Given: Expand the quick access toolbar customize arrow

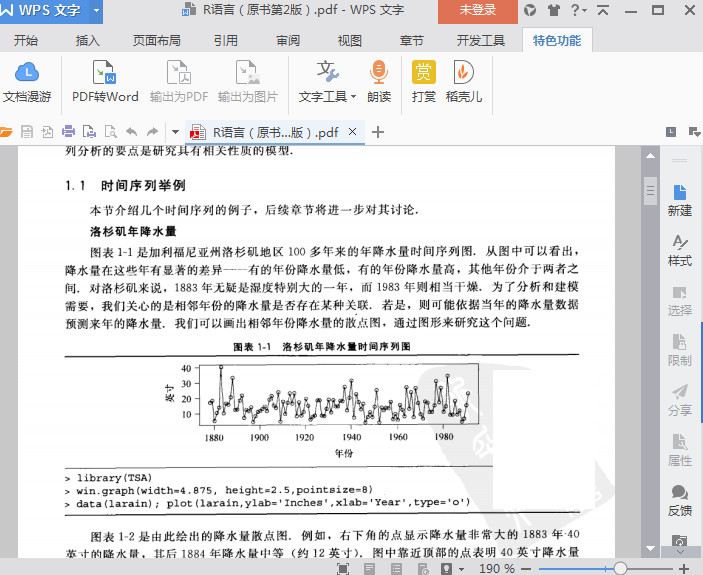Looking at the screenshot, I should (x=175, y=132).
